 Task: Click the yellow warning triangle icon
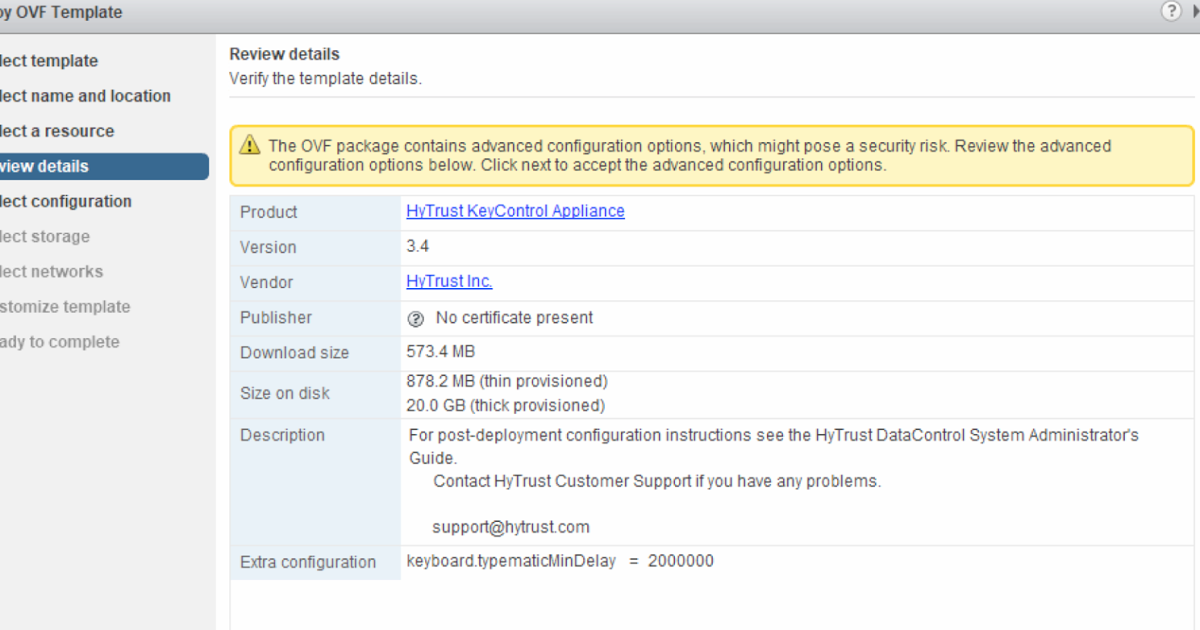click(x=250, y=146)
